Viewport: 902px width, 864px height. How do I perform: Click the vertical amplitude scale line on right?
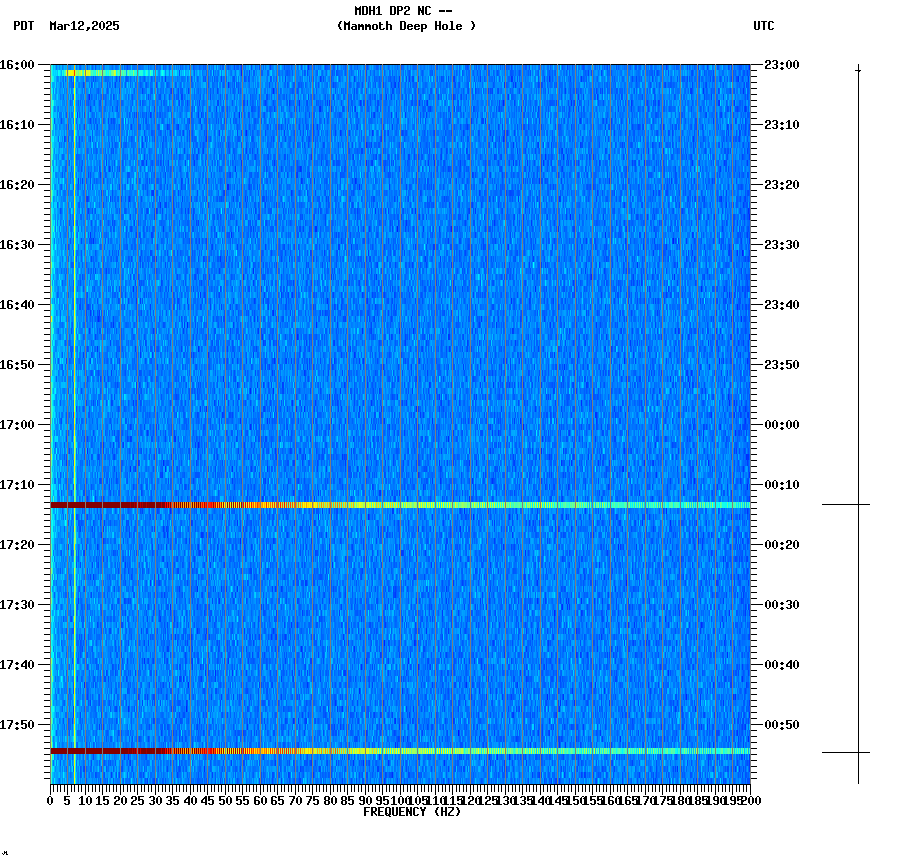click(858, 400)
